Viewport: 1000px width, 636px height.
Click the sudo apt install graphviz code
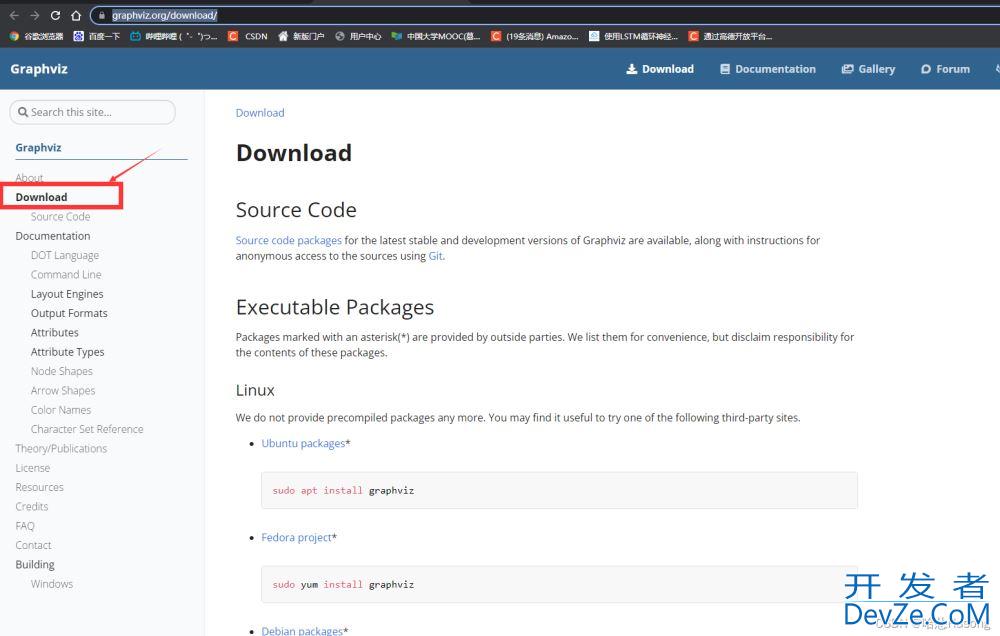coord(343,491)
